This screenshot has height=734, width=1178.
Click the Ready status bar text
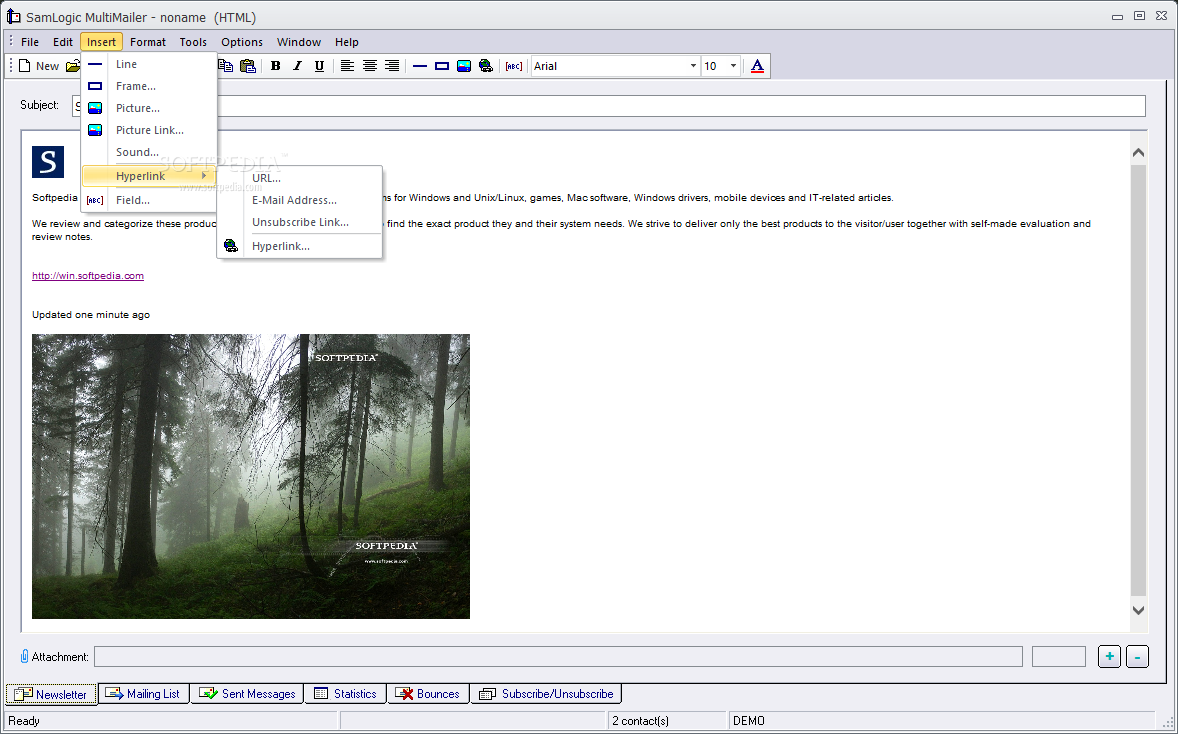[x=24, y=721]
